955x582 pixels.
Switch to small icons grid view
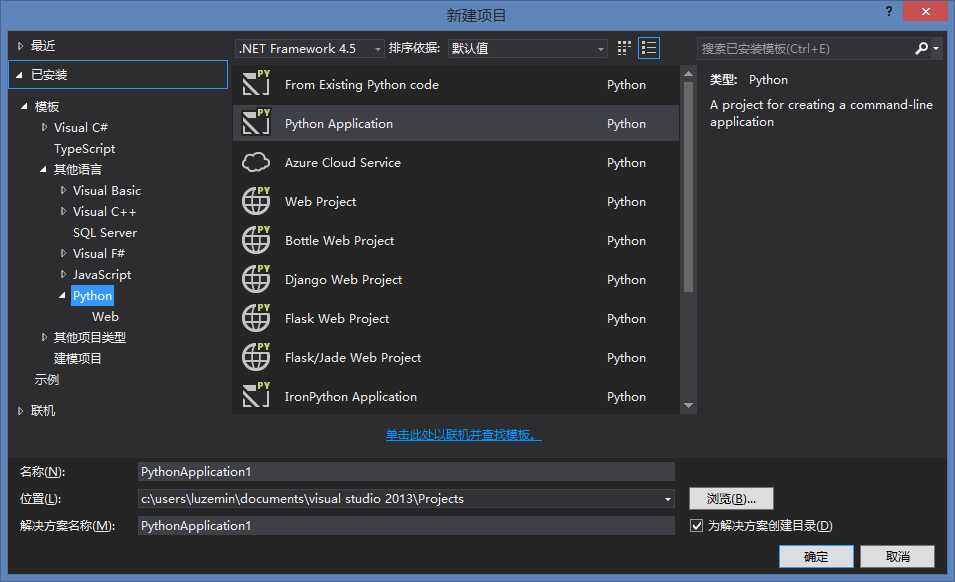(624, 48)
